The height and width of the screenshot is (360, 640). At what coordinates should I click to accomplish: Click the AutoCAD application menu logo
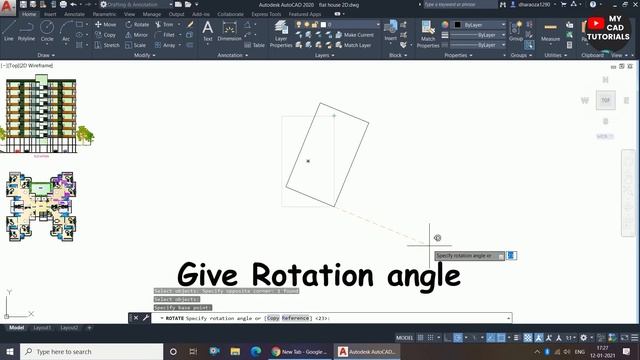[7, 7]
